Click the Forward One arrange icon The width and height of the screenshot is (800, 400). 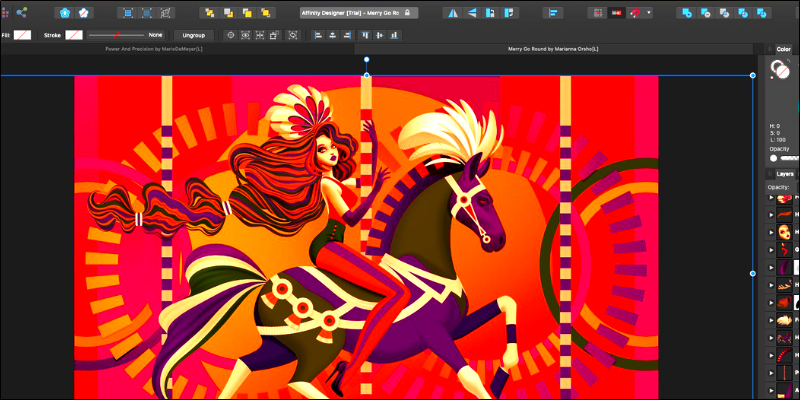pyautogui.click(x=247, y=13)
